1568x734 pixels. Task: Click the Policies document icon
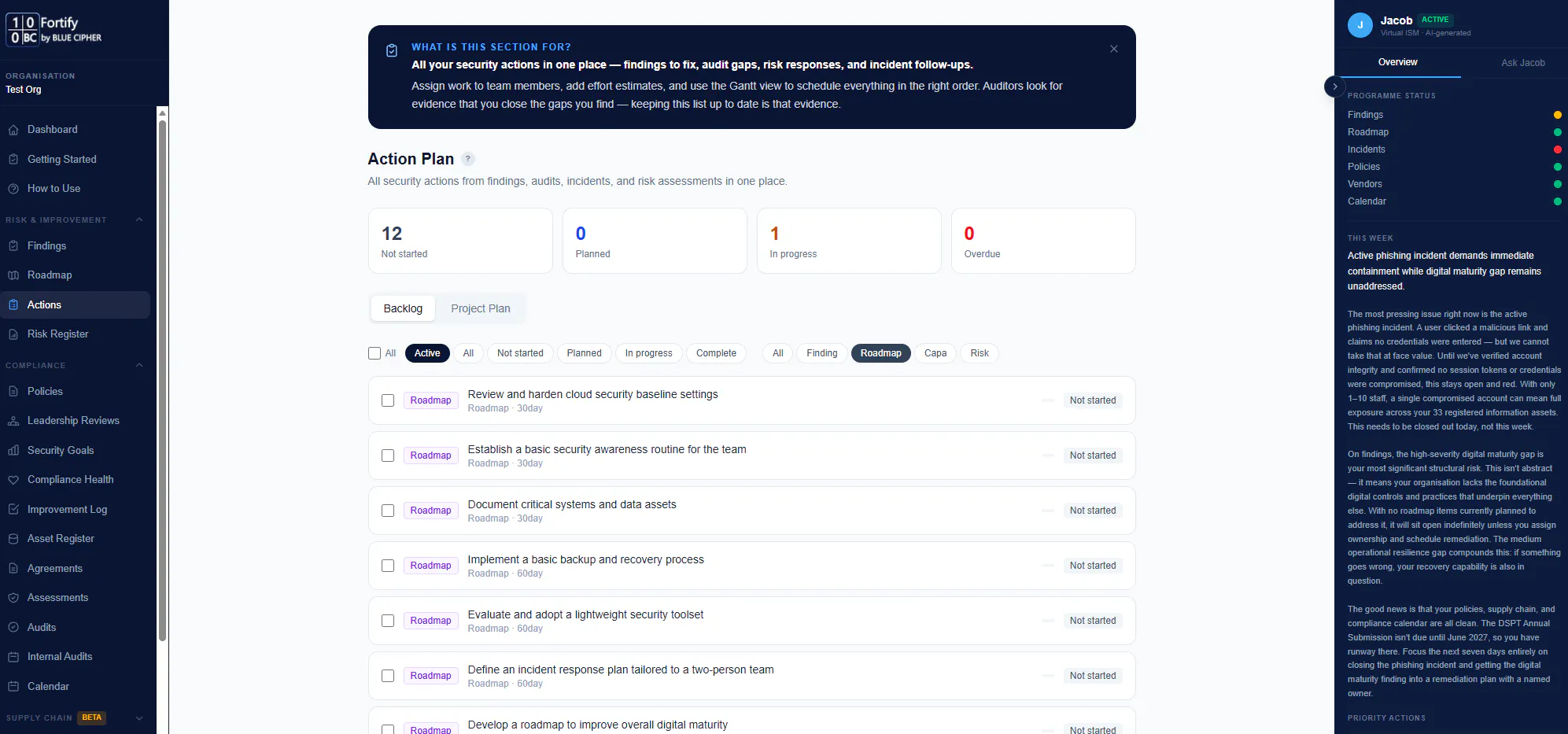(13, 391)
